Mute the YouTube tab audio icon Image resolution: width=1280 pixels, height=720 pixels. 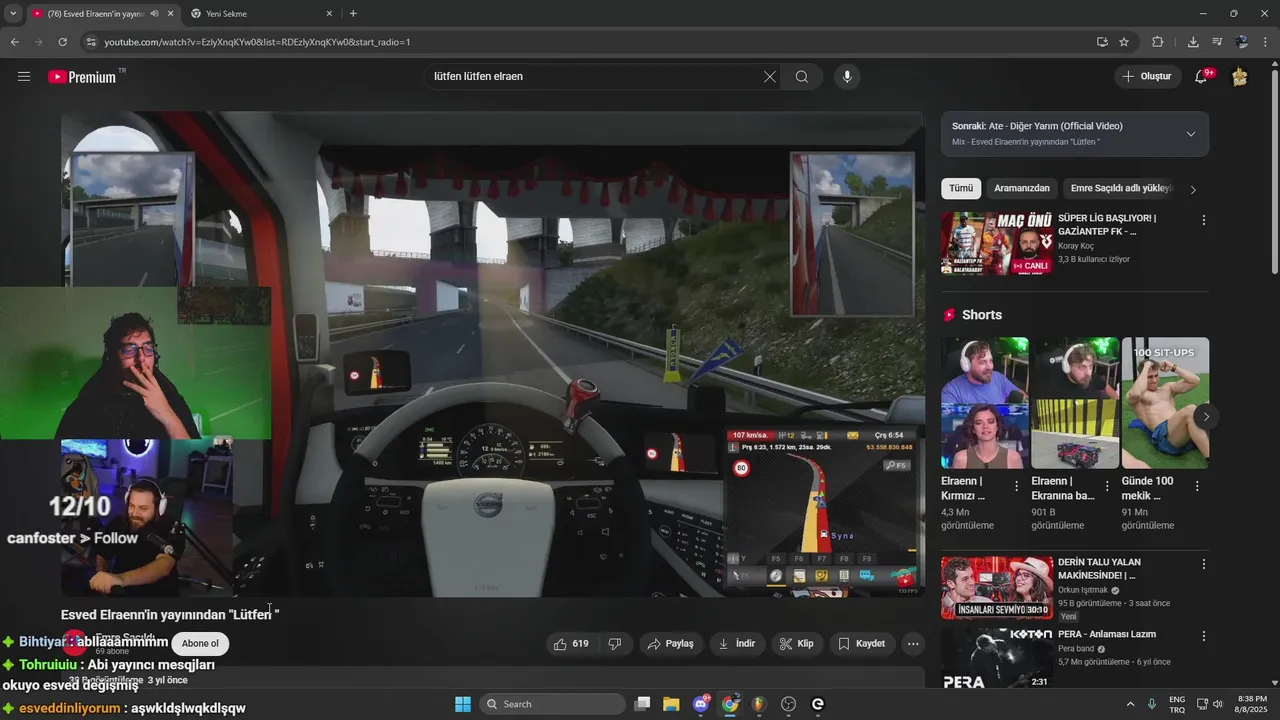coord(154,14)
